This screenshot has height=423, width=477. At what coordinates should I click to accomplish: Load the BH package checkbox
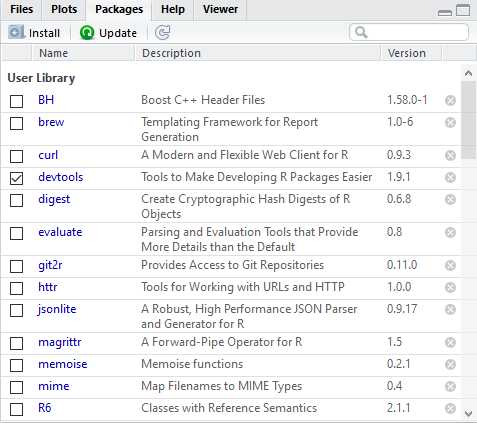point(16,101)
